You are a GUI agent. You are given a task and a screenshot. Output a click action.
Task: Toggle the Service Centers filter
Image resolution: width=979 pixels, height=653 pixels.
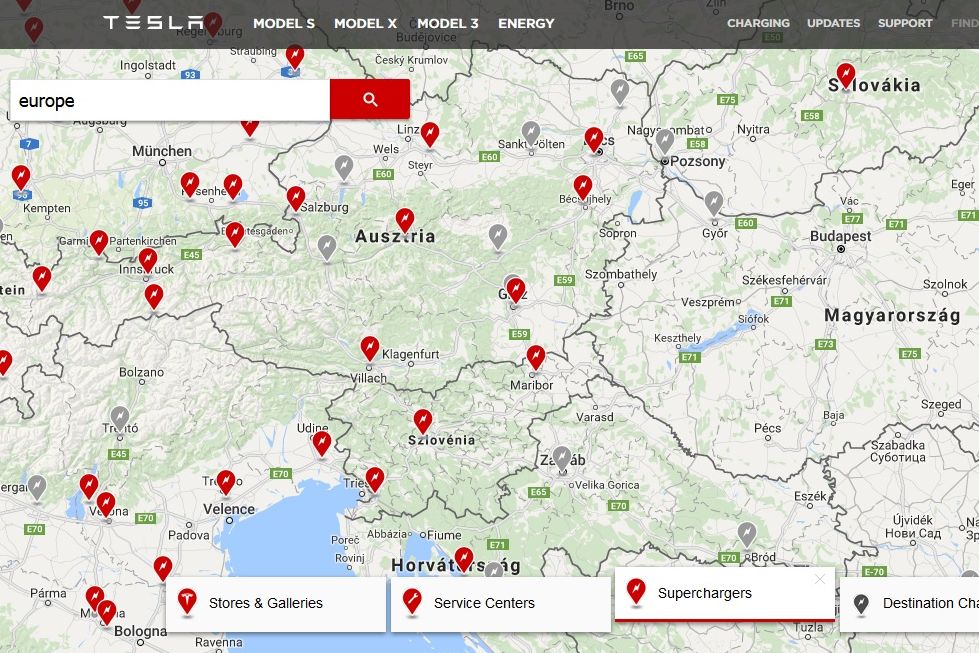pyautogui.click(x=500, y=604)
